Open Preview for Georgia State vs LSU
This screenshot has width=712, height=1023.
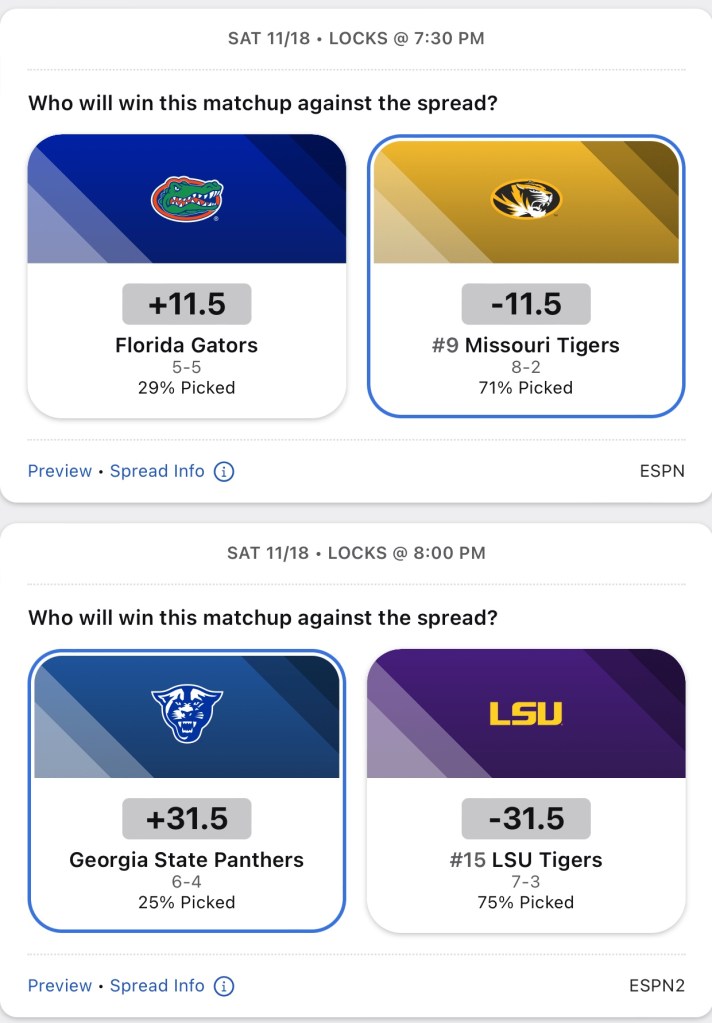[60, 986]
